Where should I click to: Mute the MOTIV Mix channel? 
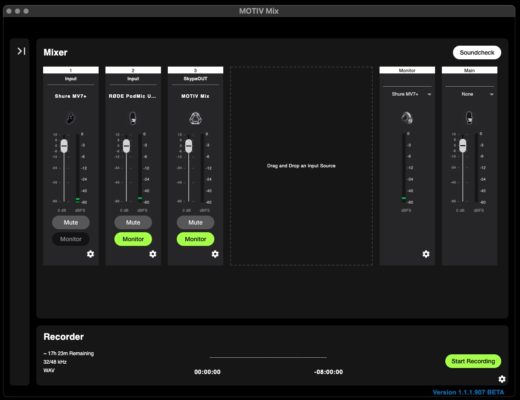point(195,222)
